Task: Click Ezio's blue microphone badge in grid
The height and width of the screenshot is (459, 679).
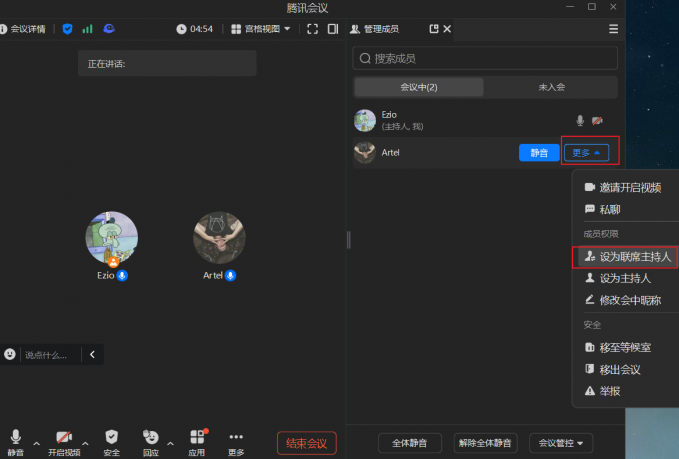Action: click(x=123, y=275)
